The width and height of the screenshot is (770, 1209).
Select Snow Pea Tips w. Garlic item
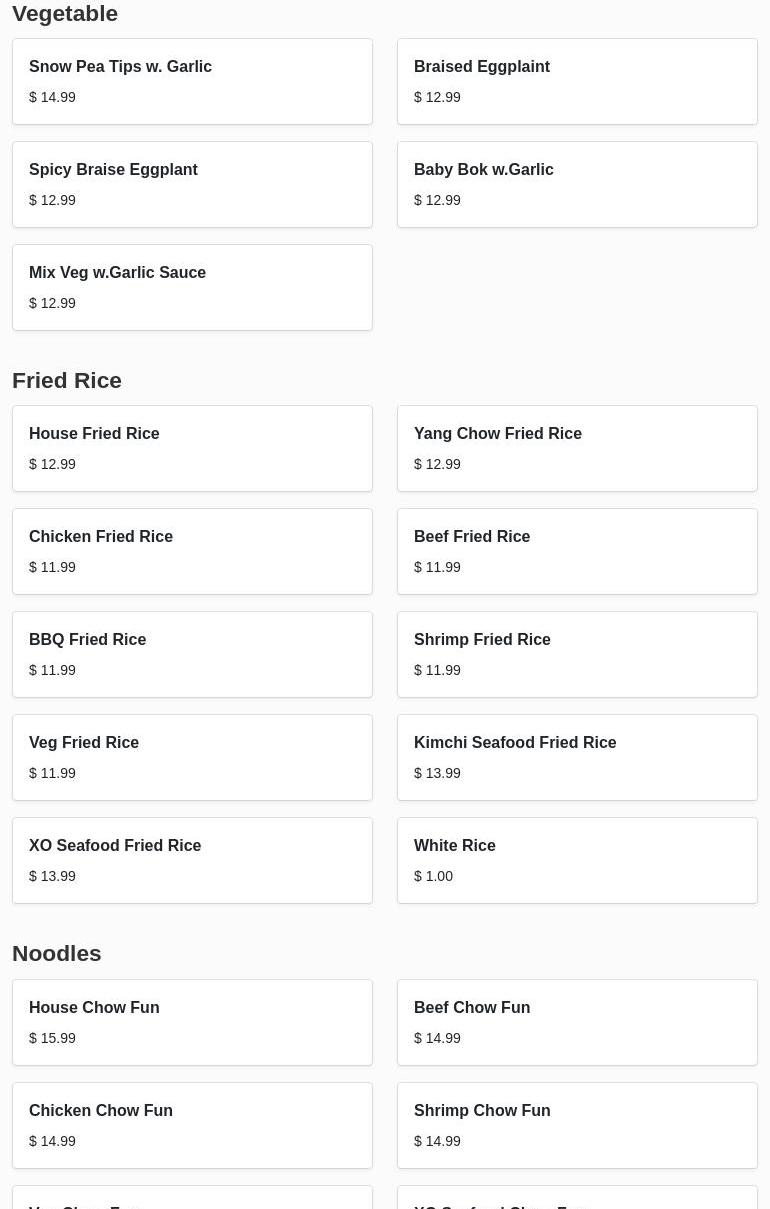point(192,81)
